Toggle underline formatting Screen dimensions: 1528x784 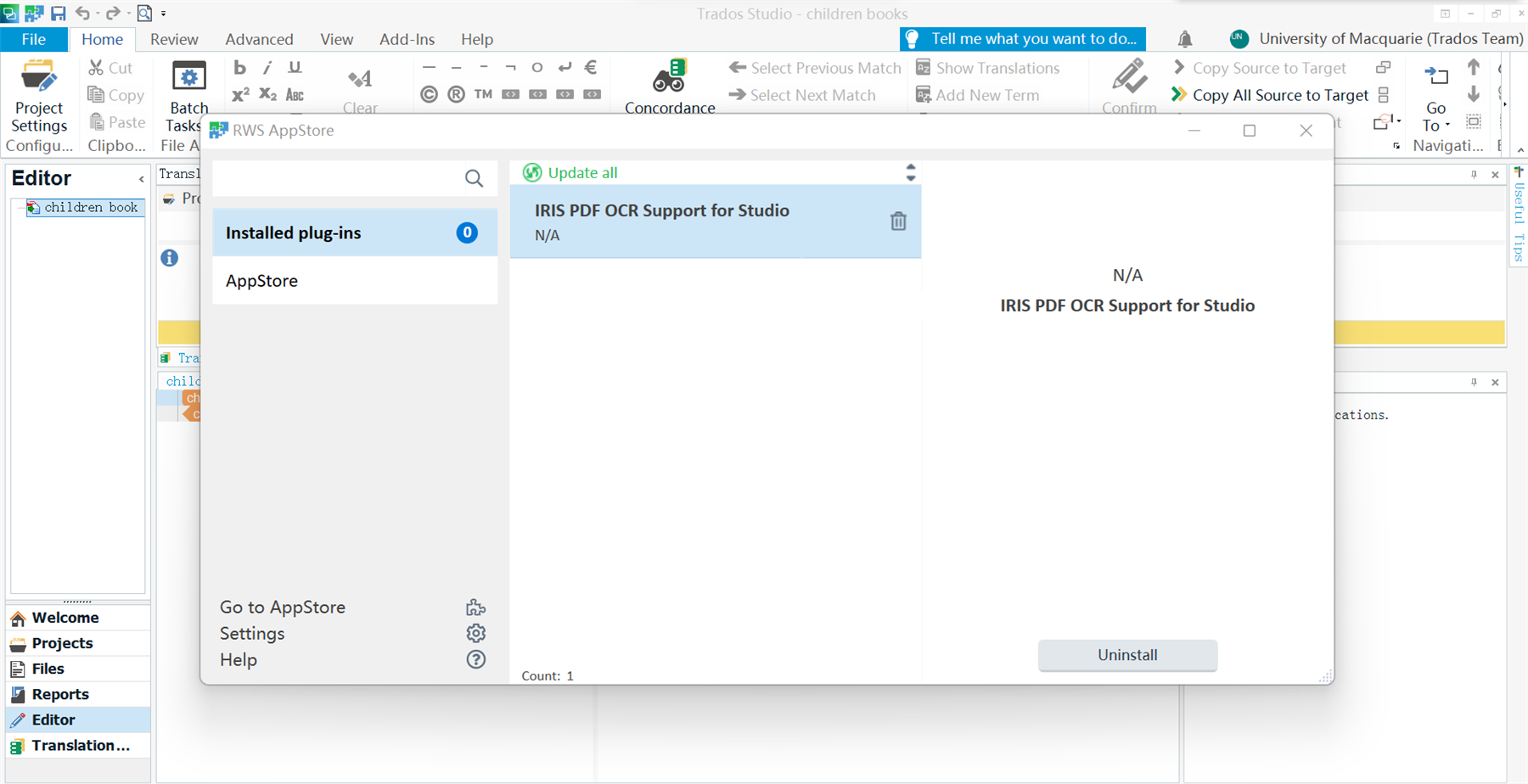click(295, 68)
